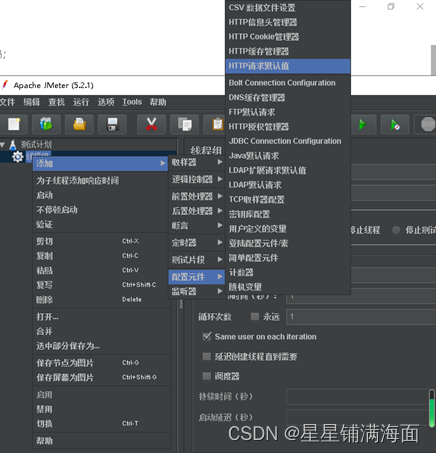Click Start no pauses icon

click(395, 125)
